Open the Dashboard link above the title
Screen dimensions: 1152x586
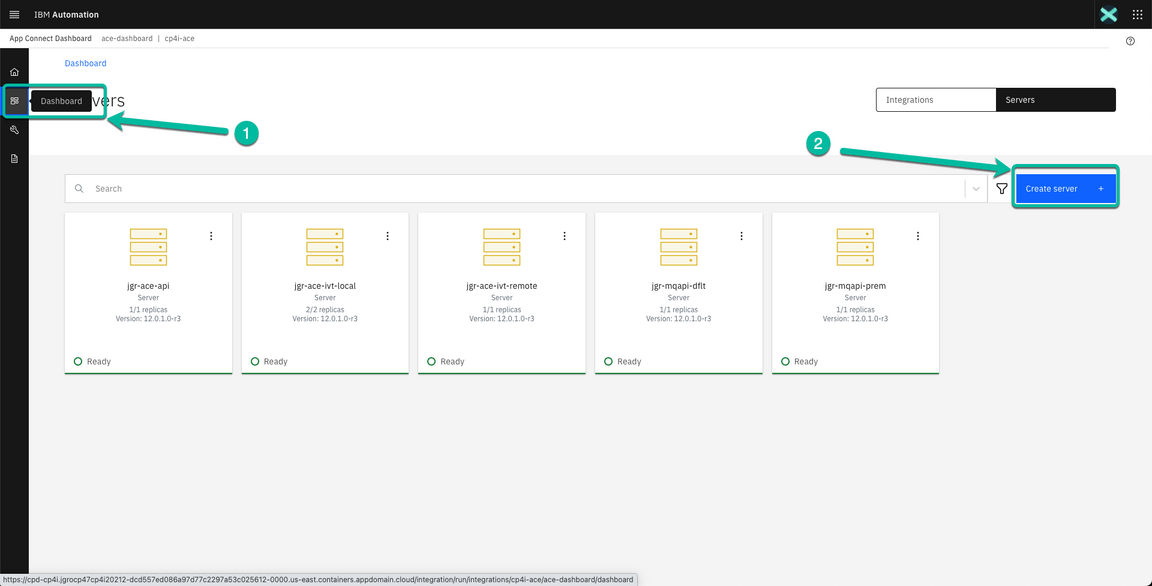click(x=85, y=62)
